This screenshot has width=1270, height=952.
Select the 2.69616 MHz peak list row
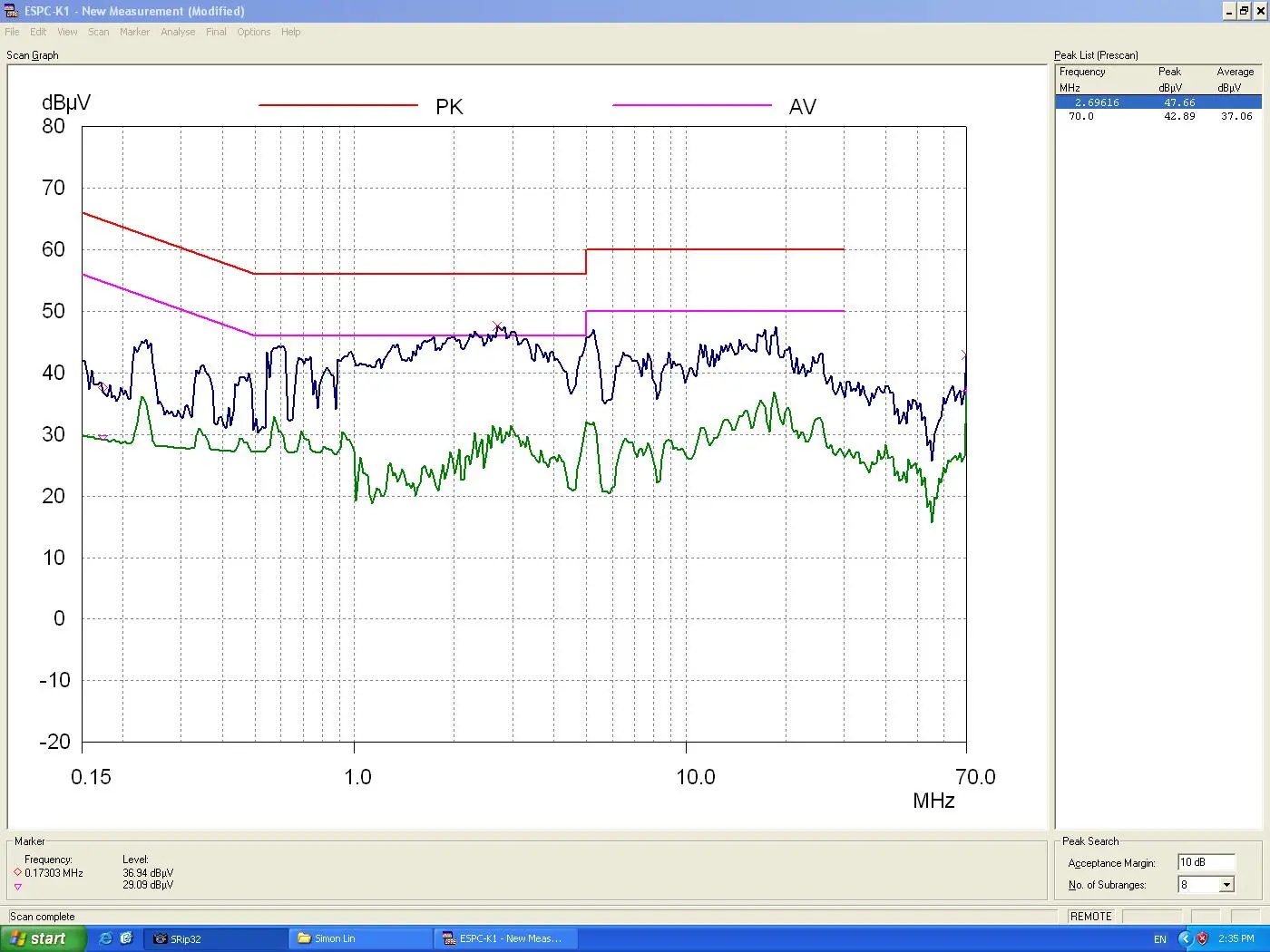pos(1158,102)
